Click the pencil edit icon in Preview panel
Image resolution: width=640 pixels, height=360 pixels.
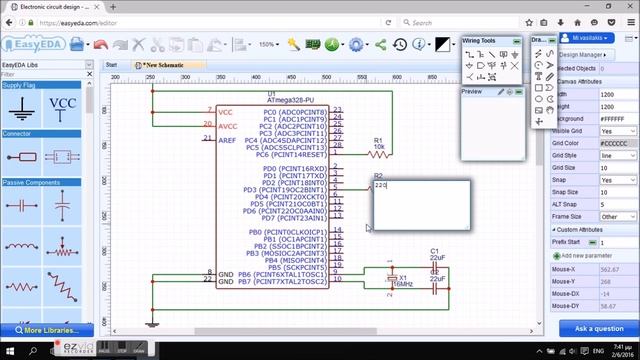tap(501, 92)
